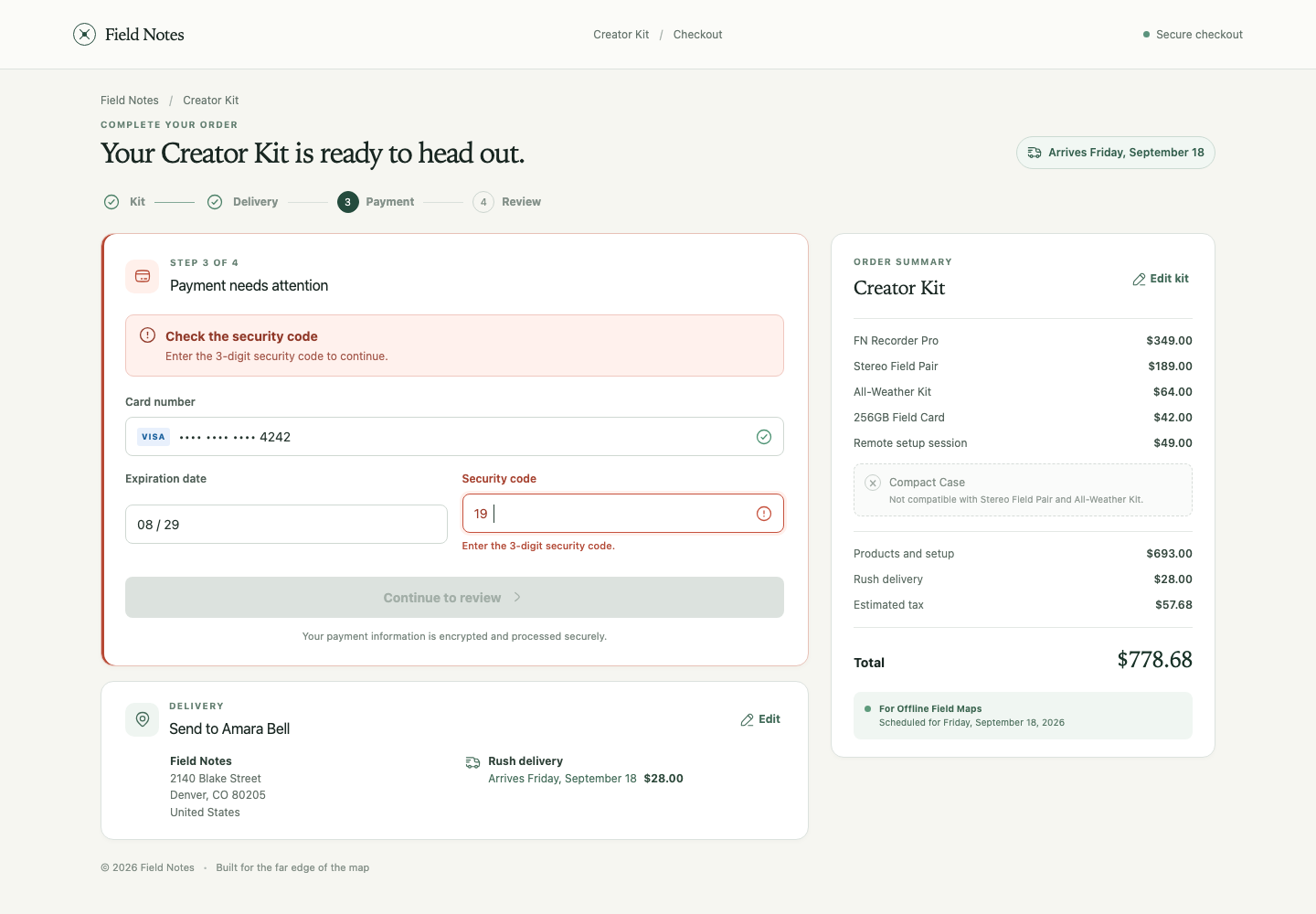Click the Review step number 4 circle
The width and height of the screenshot is (1316, 914).
point(483,202)
